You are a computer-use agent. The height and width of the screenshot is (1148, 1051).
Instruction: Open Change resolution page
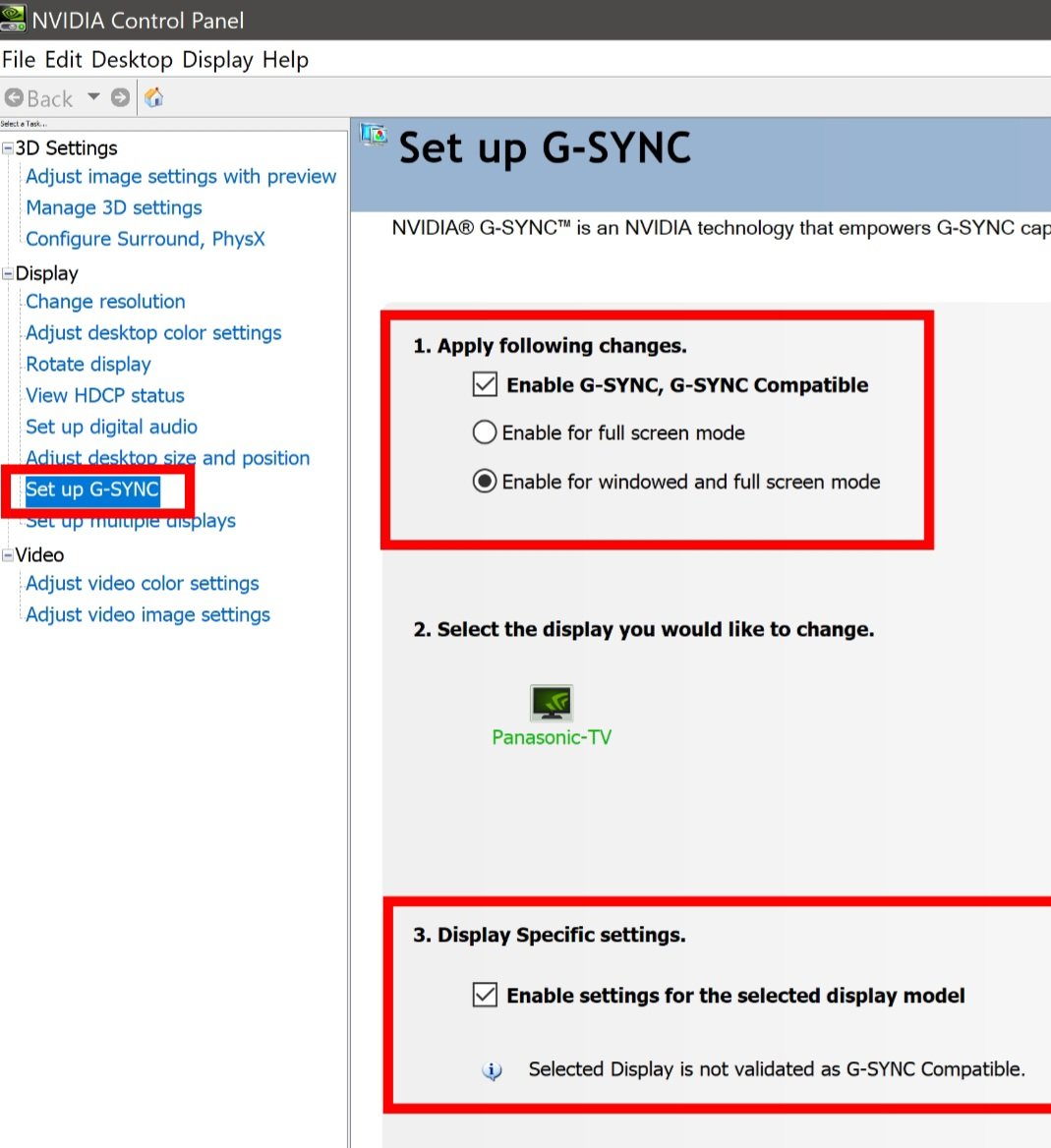(x=105, y=302)
